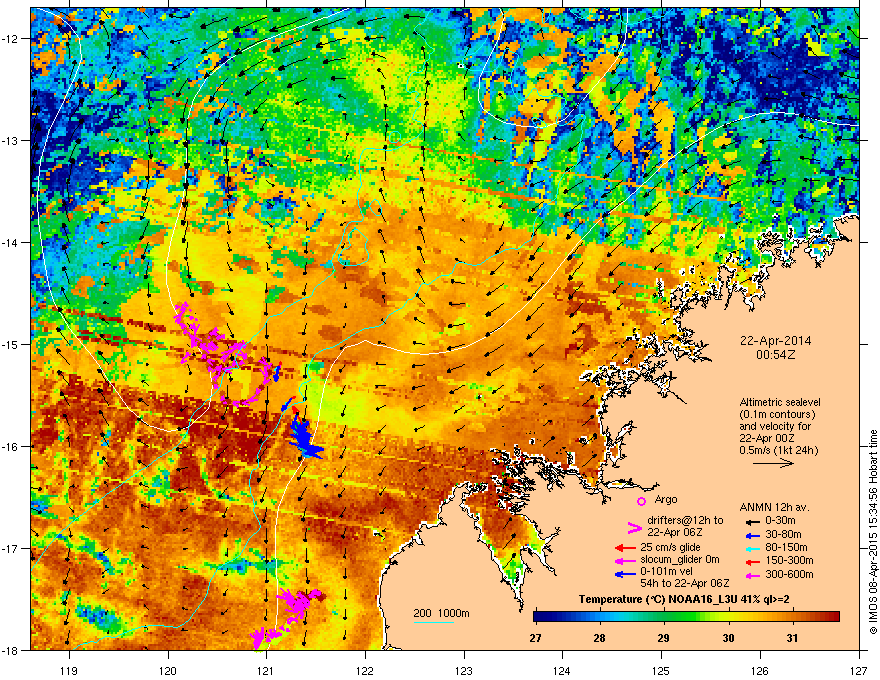Click latitude axis label '-16'
The height and width of the screenshot is (680, 880).
(x=11, y=446)
